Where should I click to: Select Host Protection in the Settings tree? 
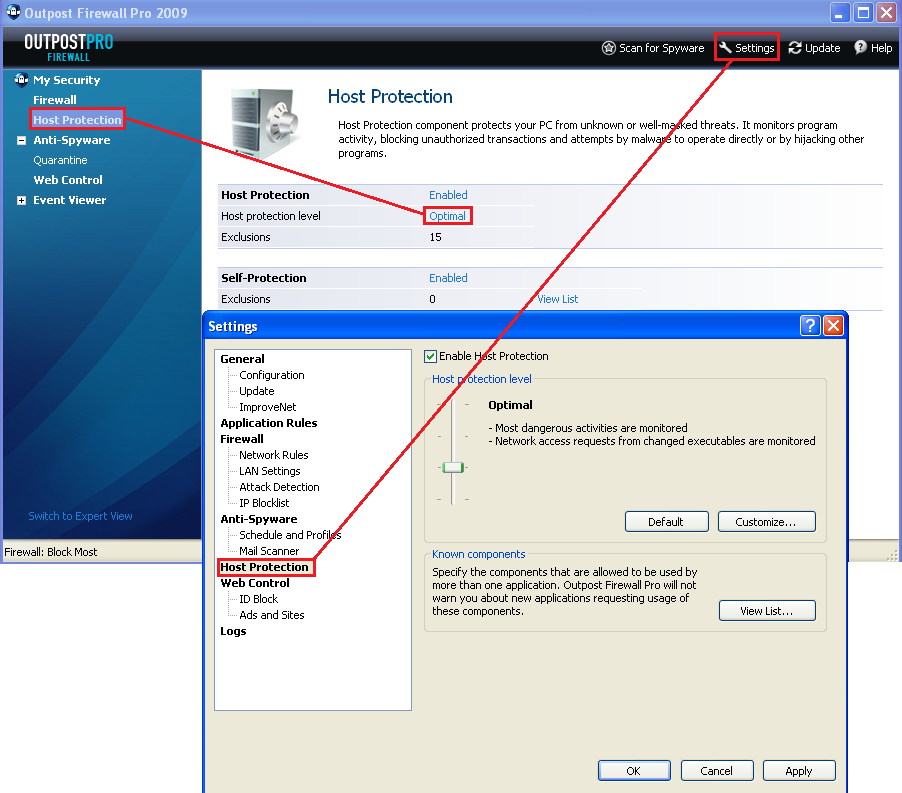265,567
